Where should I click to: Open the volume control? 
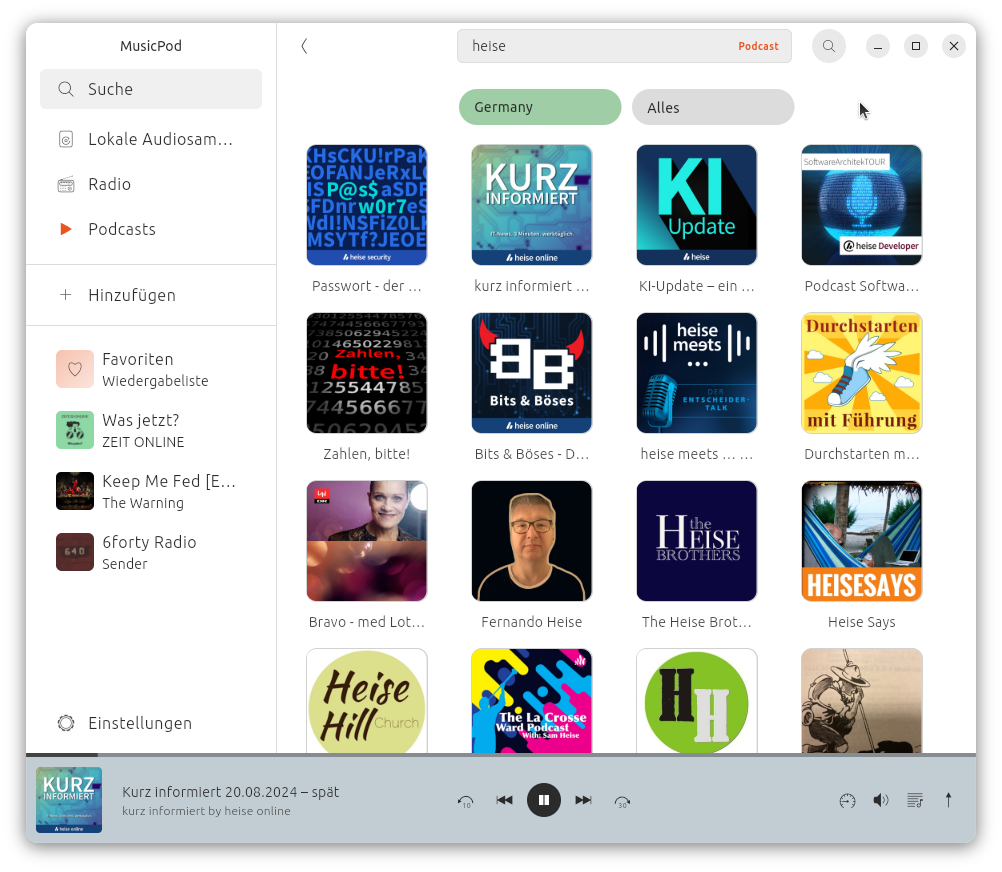point(881,800)
